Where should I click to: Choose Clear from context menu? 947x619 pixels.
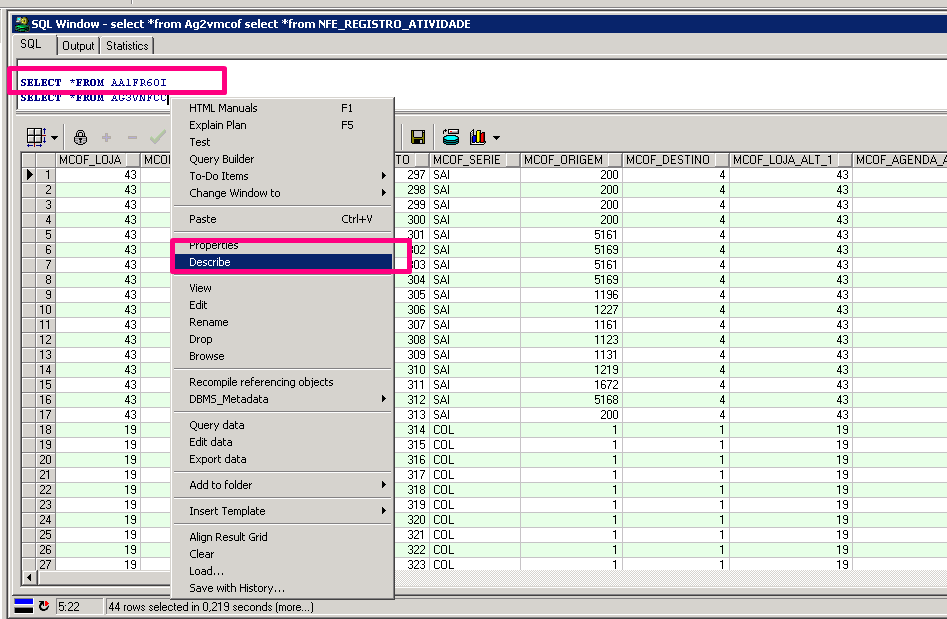pyautogui.click(x=283, y=554)
